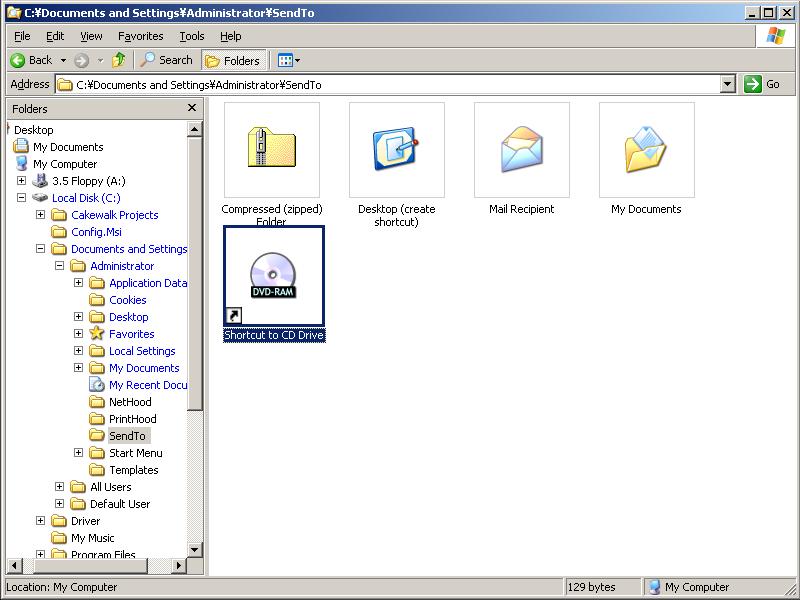
Task: Collapse the Administrator folder node
Action: click(x=60, y=266)
